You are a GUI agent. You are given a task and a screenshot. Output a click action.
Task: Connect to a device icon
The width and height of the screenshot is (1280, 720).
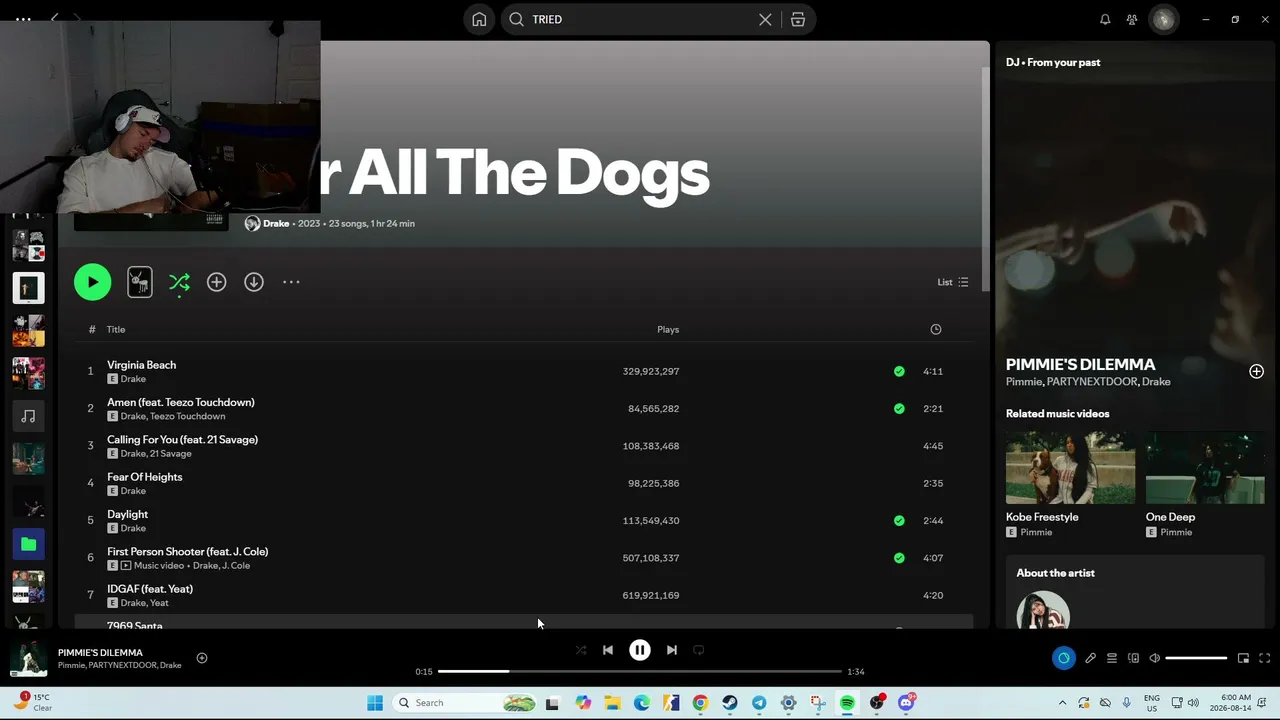tap(1133, 658)
